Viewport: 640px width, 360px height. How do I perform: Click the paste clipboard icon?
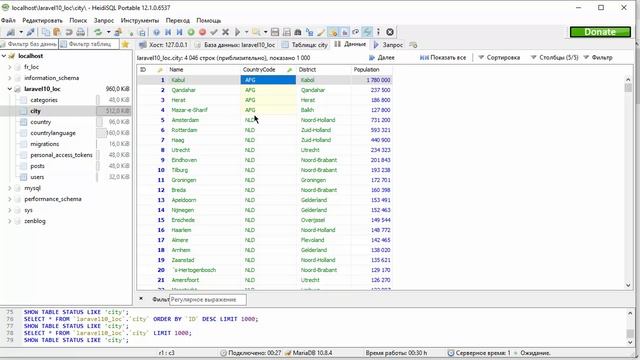pyautogui.click(x=57, y=32)
